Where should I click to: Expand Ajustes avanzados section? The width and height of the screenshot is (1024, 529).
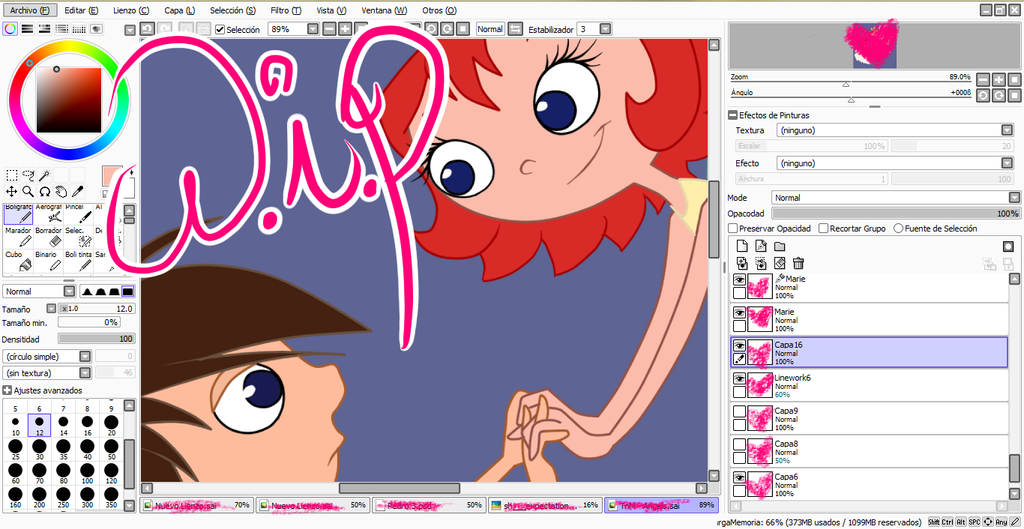pos(7,391)
